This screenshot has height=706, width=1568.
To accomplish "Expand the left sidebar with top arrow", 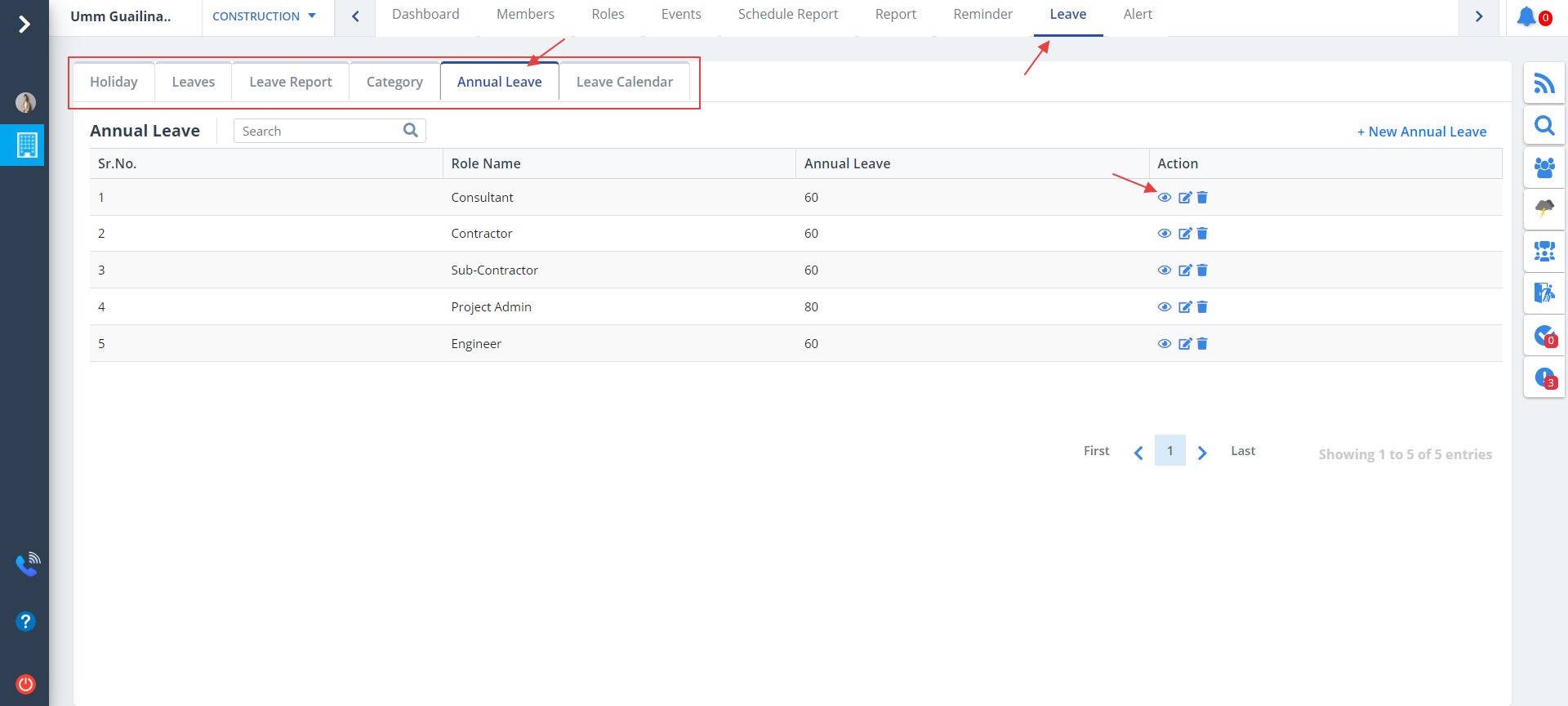I will 24,24.
